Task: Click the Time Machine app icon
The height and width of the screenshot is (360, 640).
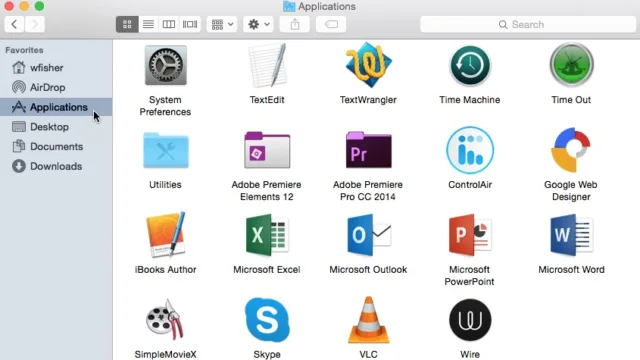Action: (x=470, y=65)
